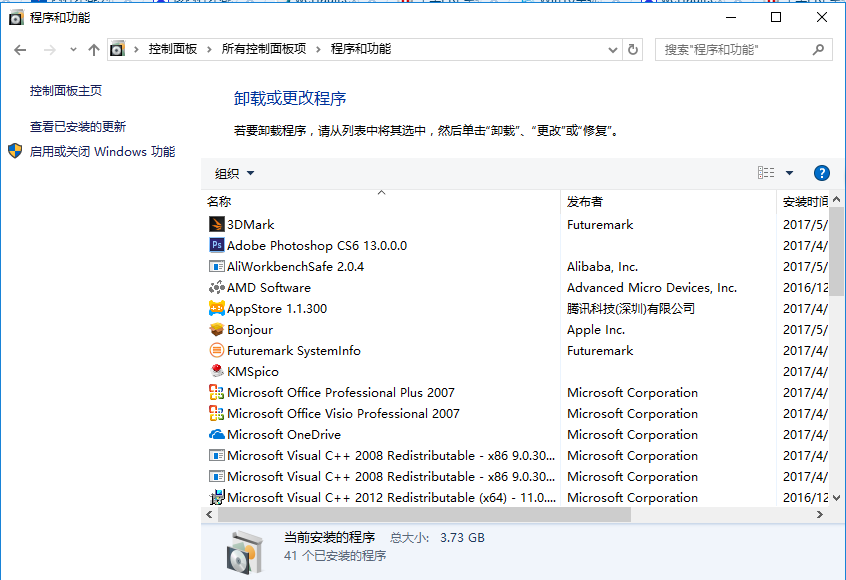Click the scroll right arrow

pos(820,514)
